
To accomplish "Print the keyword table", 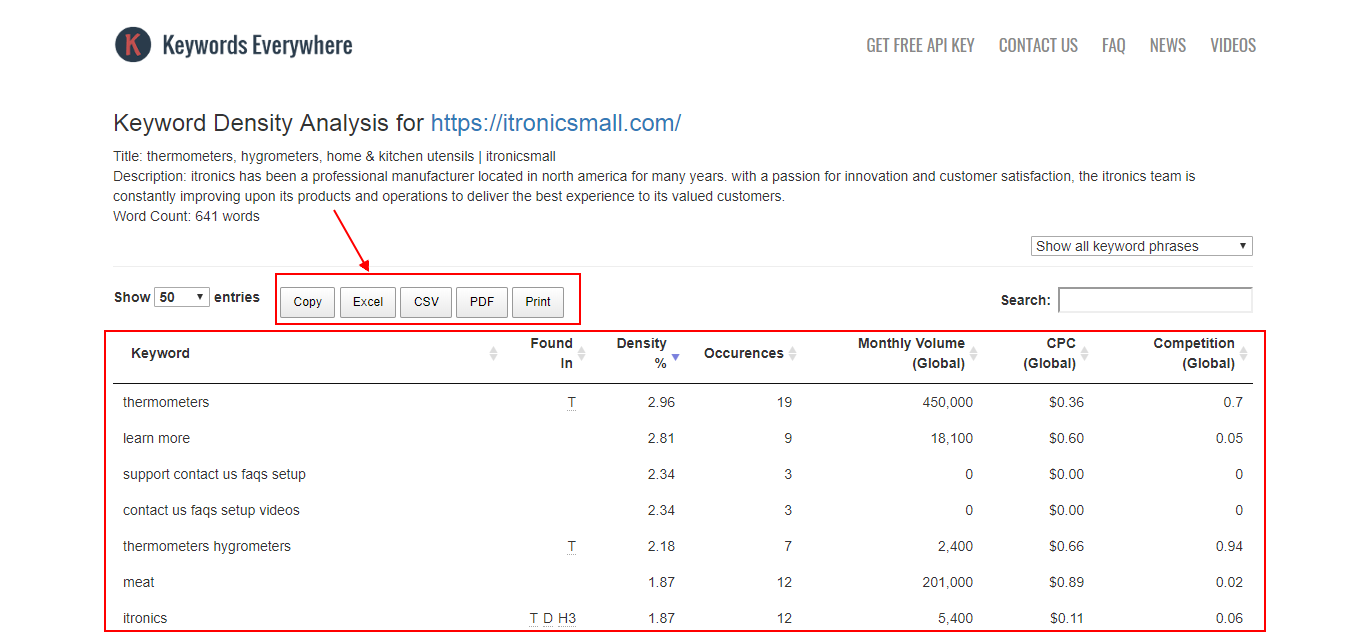I will 538,302.
